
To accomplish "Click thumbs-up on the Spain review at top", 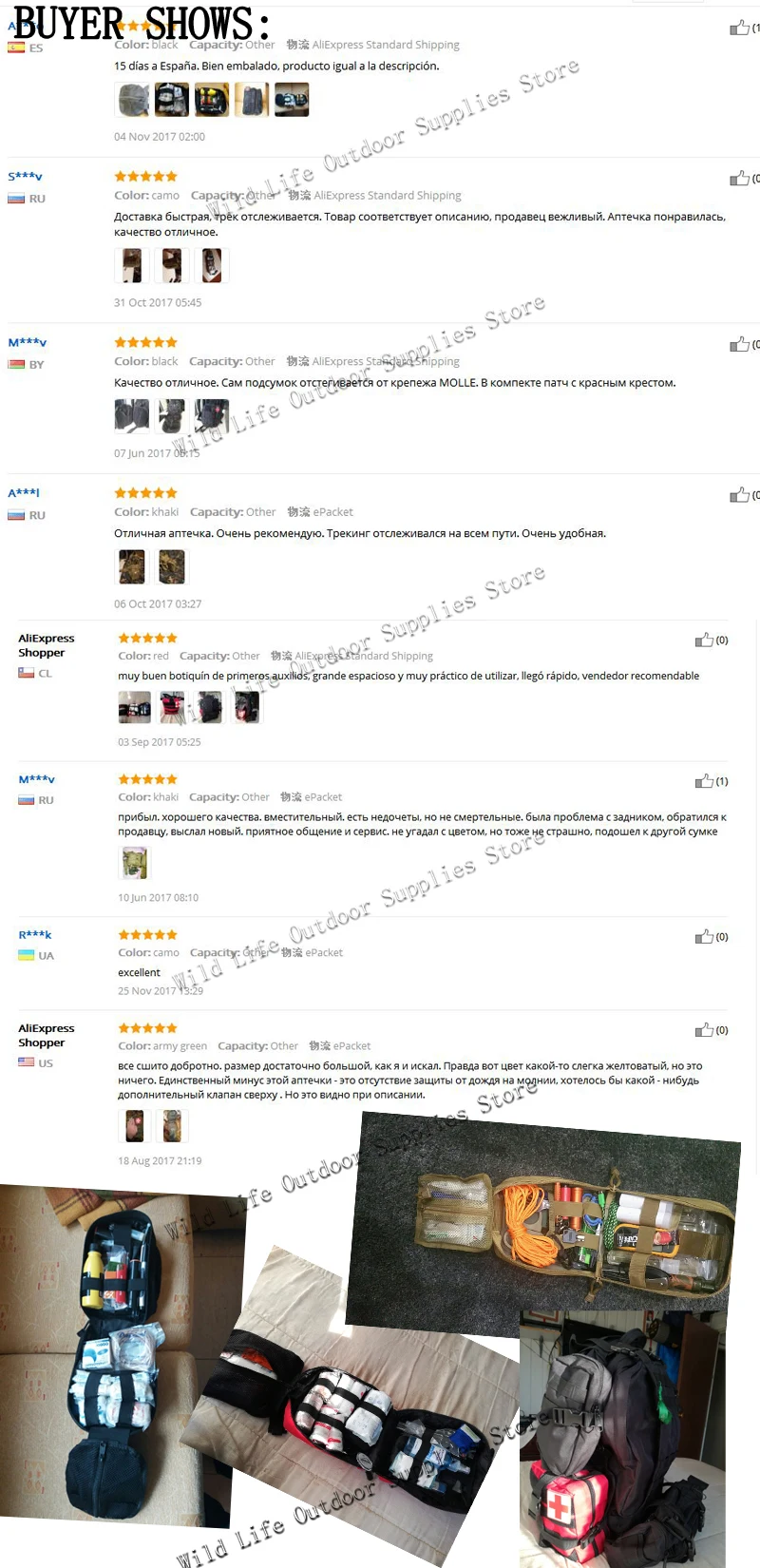I will click(739, 28).
